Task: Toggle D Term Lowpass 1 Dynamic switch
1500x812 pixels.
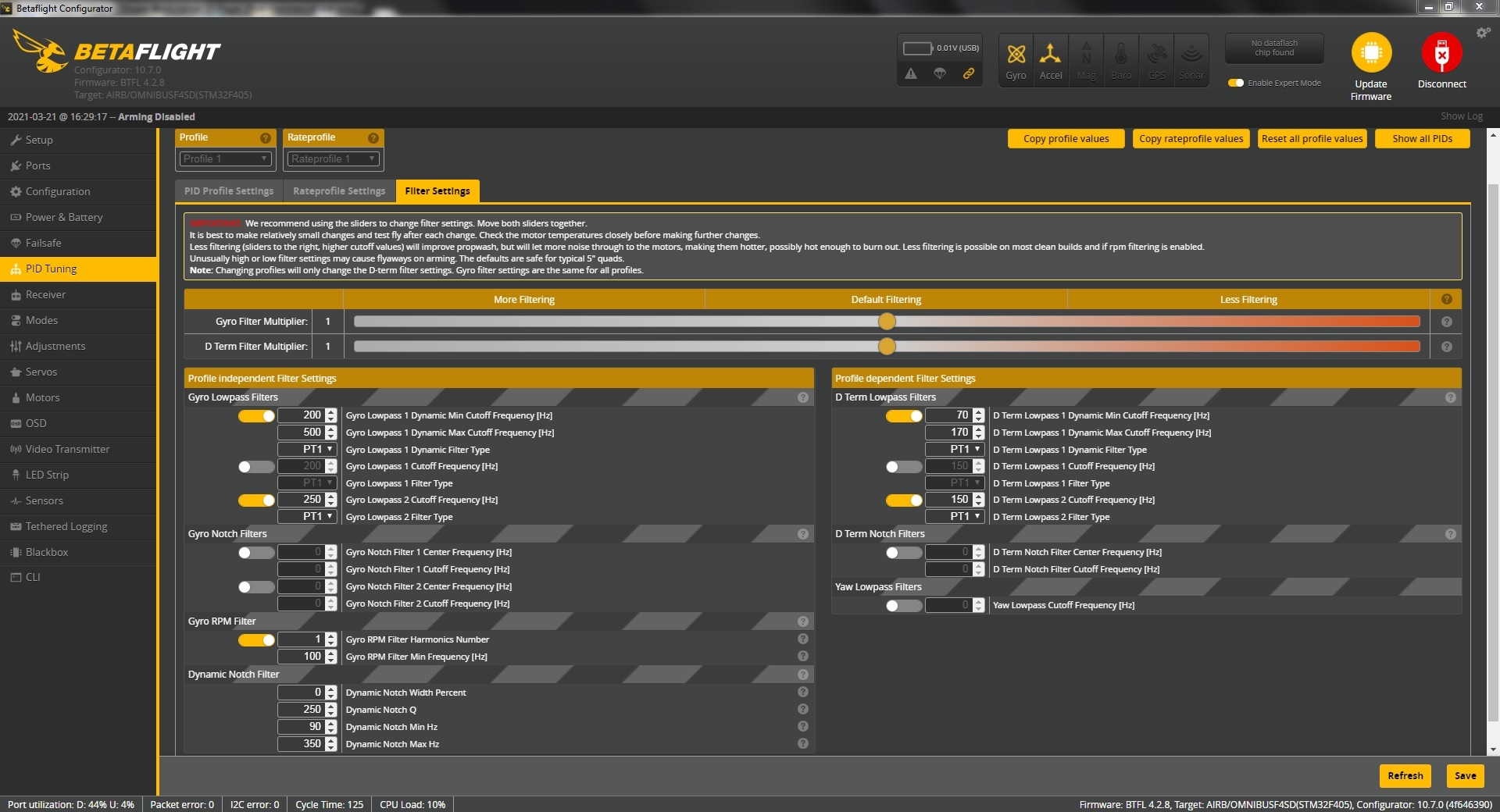Action: [x=904, y=416]
